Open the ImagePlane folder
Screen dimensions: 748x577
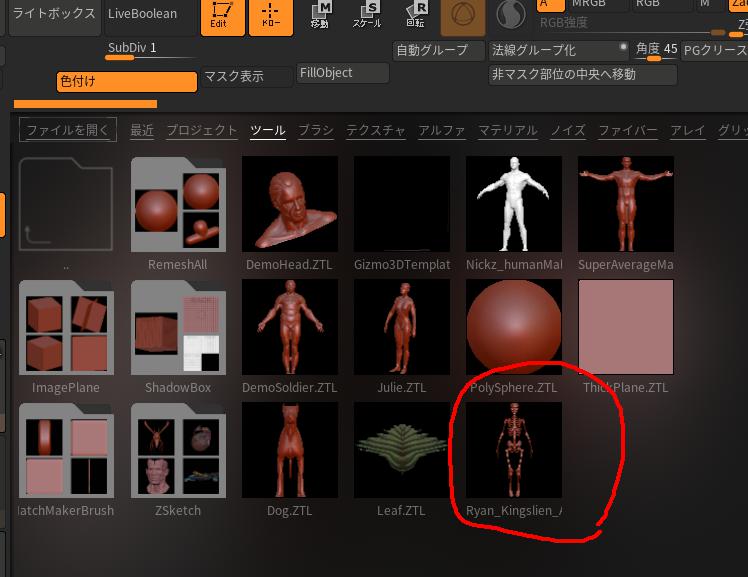[66, 328]
